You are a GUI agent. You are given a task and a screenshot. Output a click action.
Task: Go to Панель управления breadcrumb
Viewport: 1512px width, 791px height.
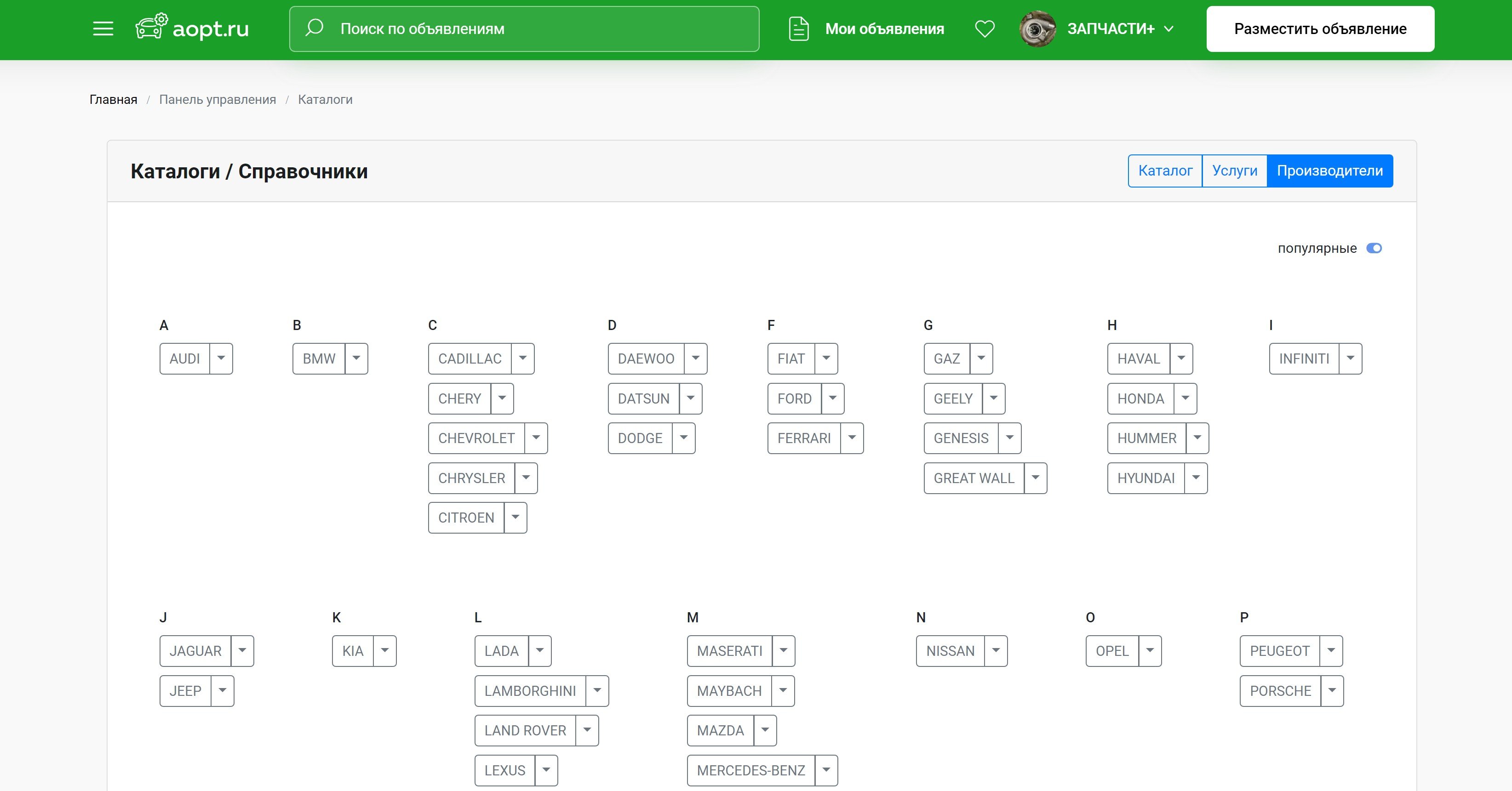[x=217, y=100]
